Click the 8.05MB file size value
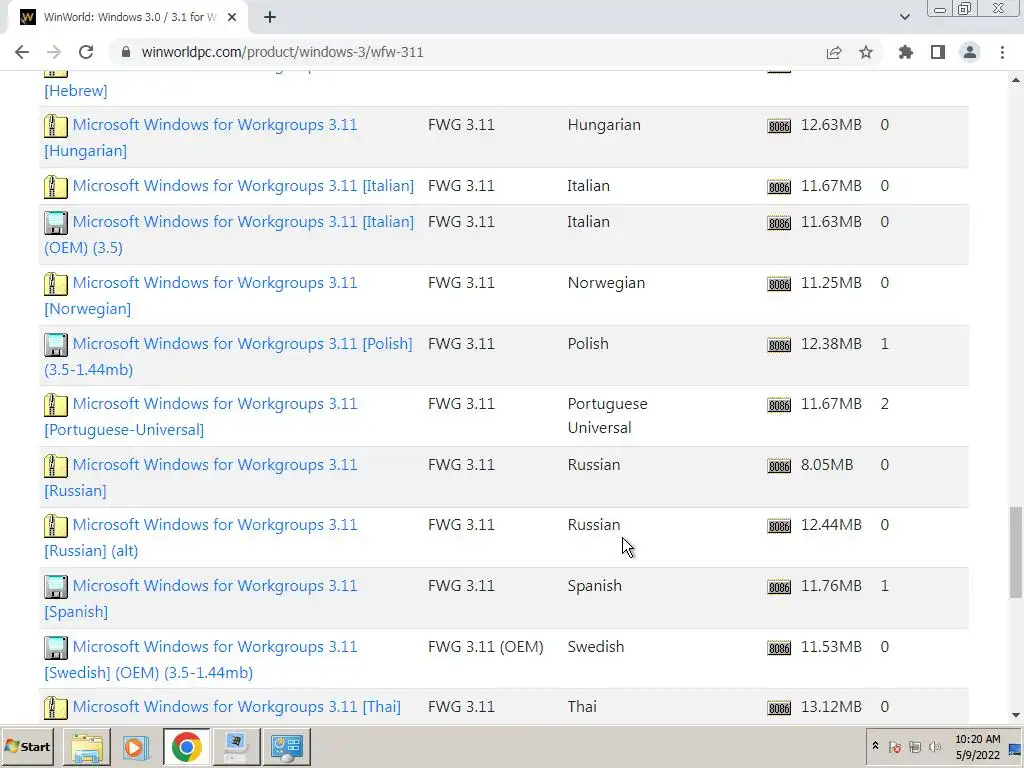This screenshot has width=1024, height=768. tap(827, 465)
